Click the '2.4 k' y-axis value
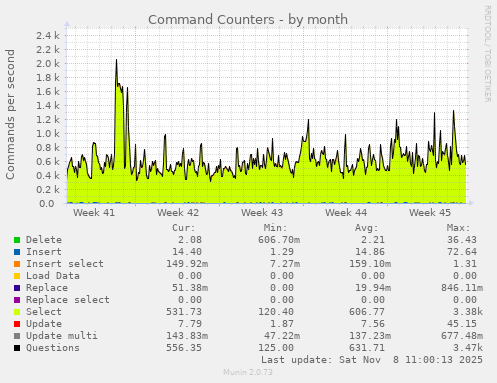The image size is (497, 383). click(x=48, y=35)
